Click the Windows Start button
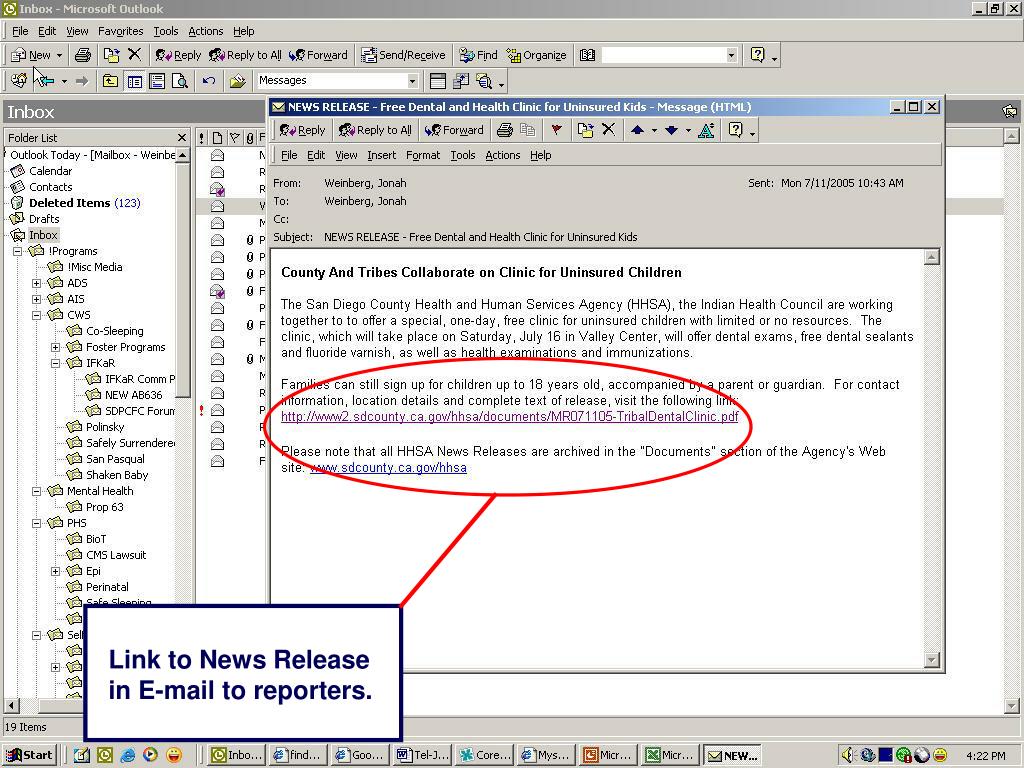This screenshot has height=768, width=1024. pos(29,755)
